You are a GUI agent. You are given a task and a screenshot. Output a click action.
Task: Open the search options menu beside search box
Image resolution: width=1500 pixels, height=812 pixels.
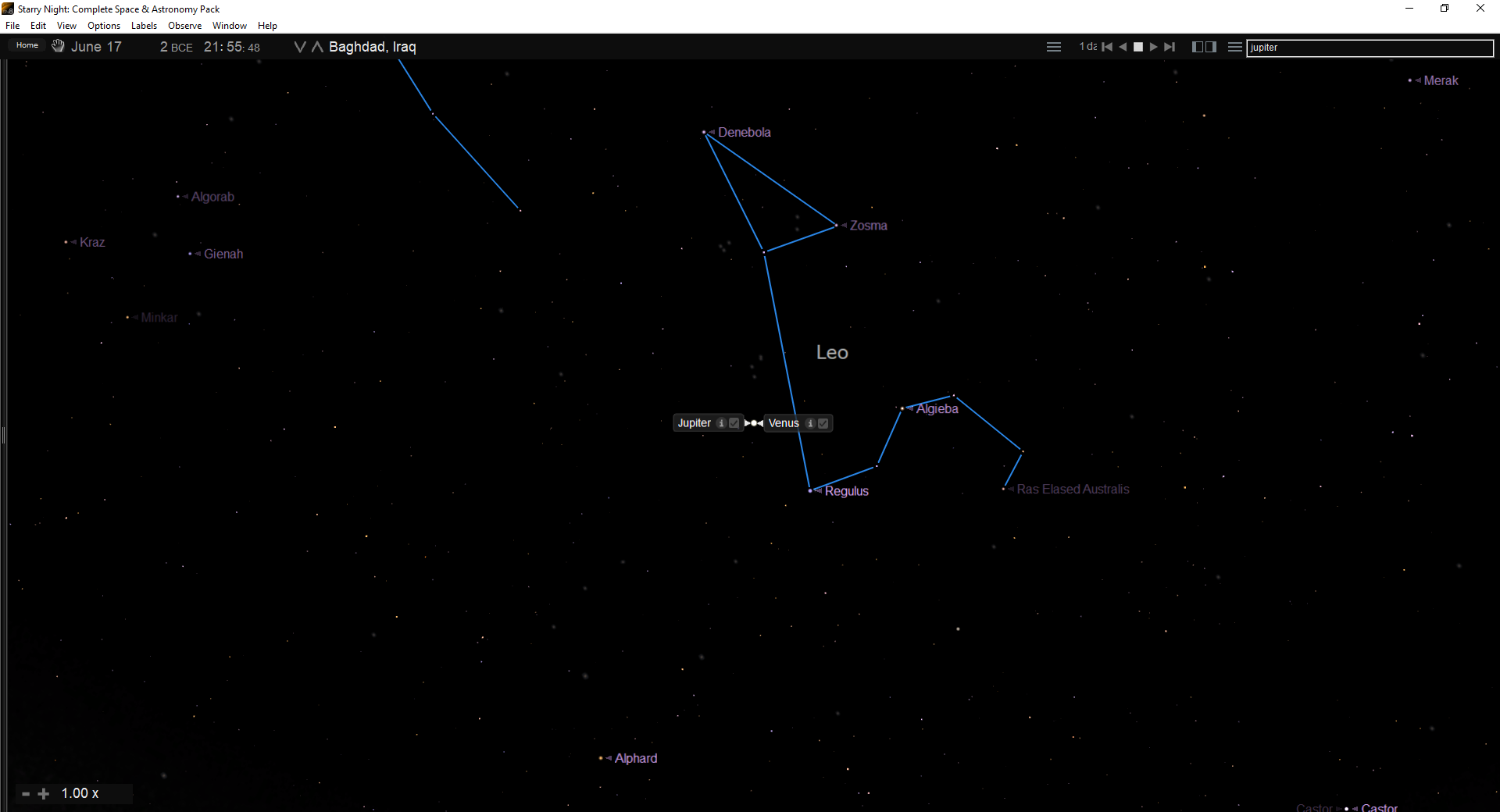1234,47
